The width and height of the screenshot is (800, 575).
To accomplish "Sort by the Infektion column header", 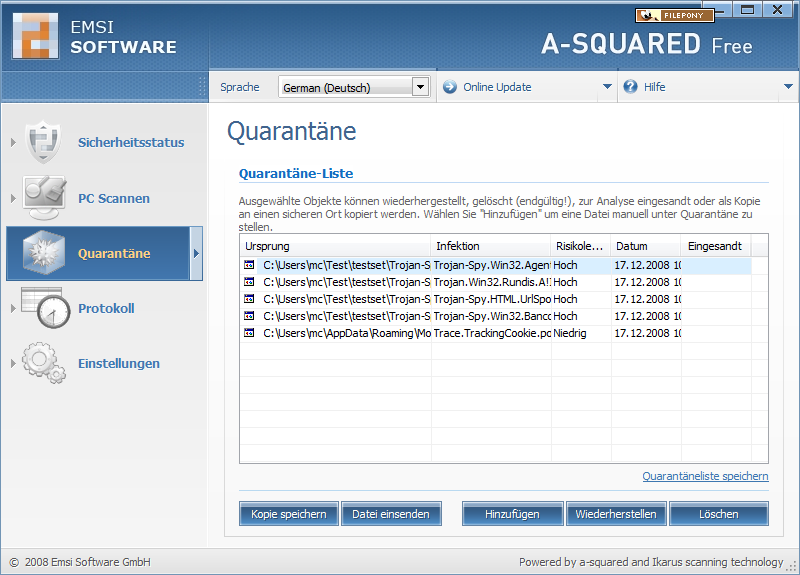I will coord(491,246).
